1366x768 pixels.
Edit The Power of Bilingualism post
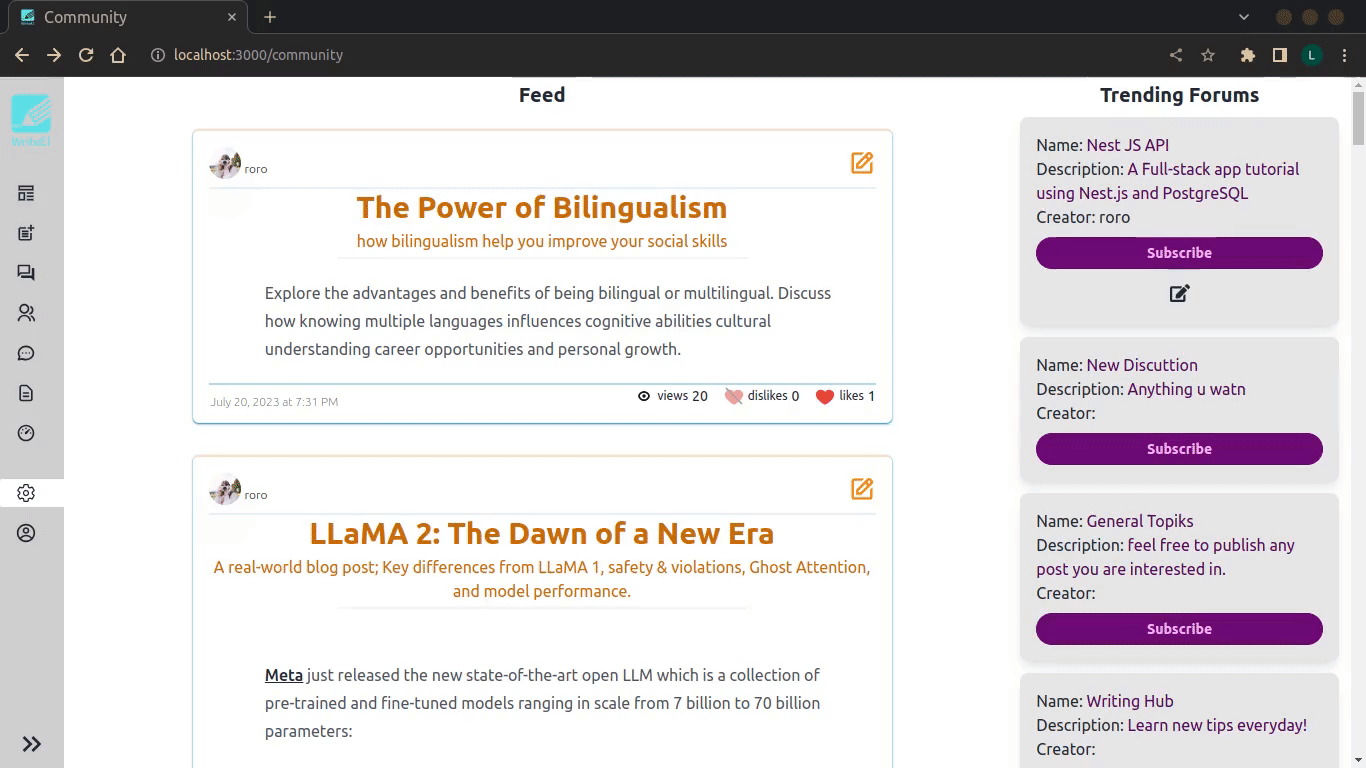862,162
